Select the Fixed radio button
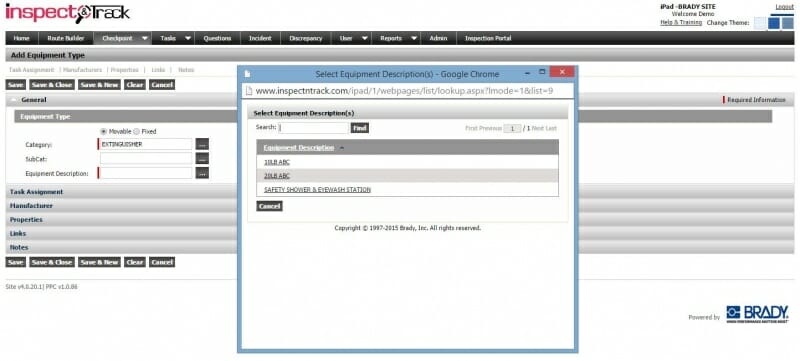 (x=136, y=131)
